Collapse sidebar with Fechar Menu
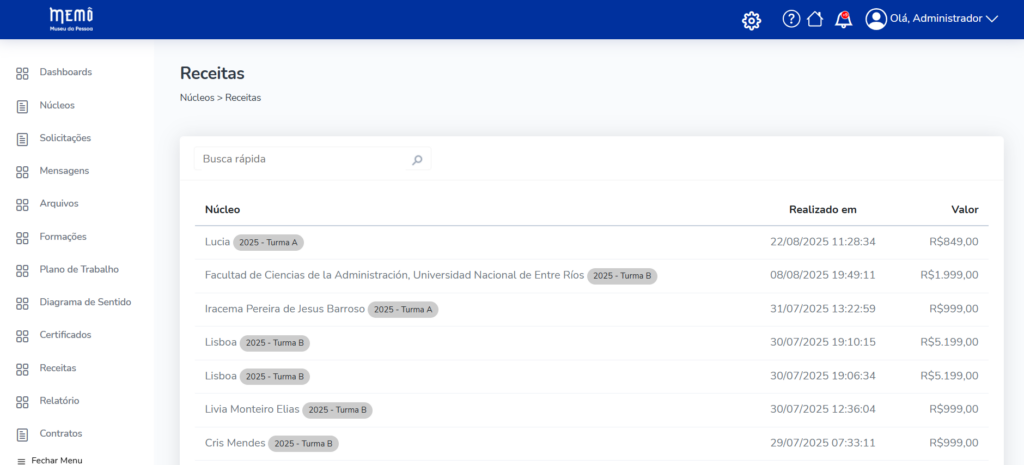The width and height of the screenshot is (1024, 465). (50, 460)
